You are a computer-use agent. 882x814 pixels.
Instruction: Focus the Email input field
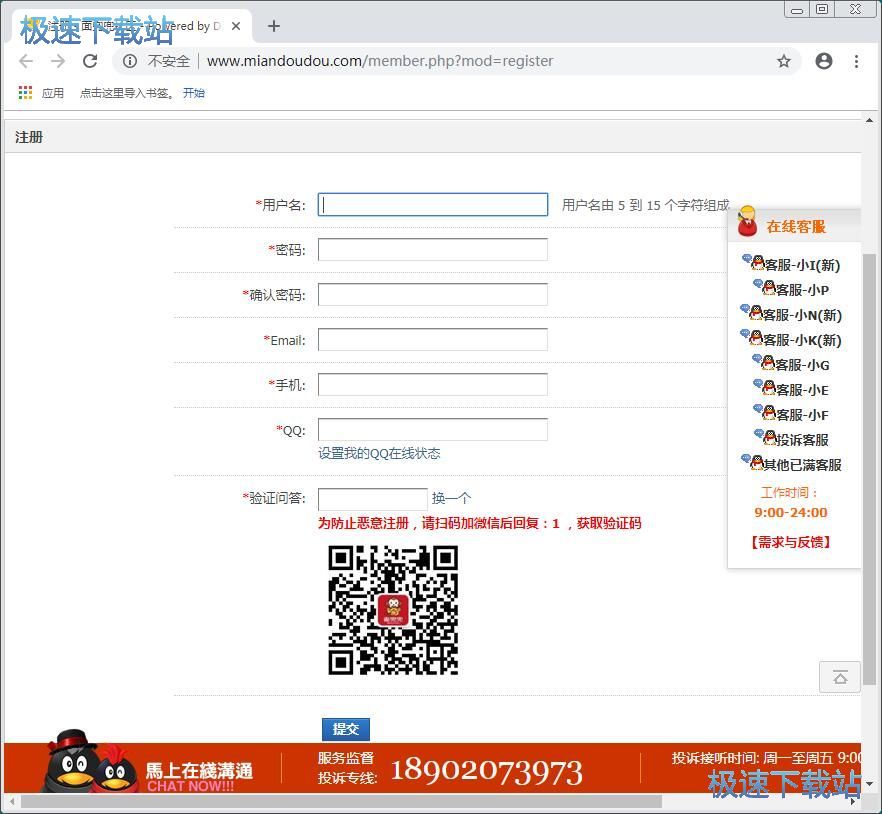[433, 339]
